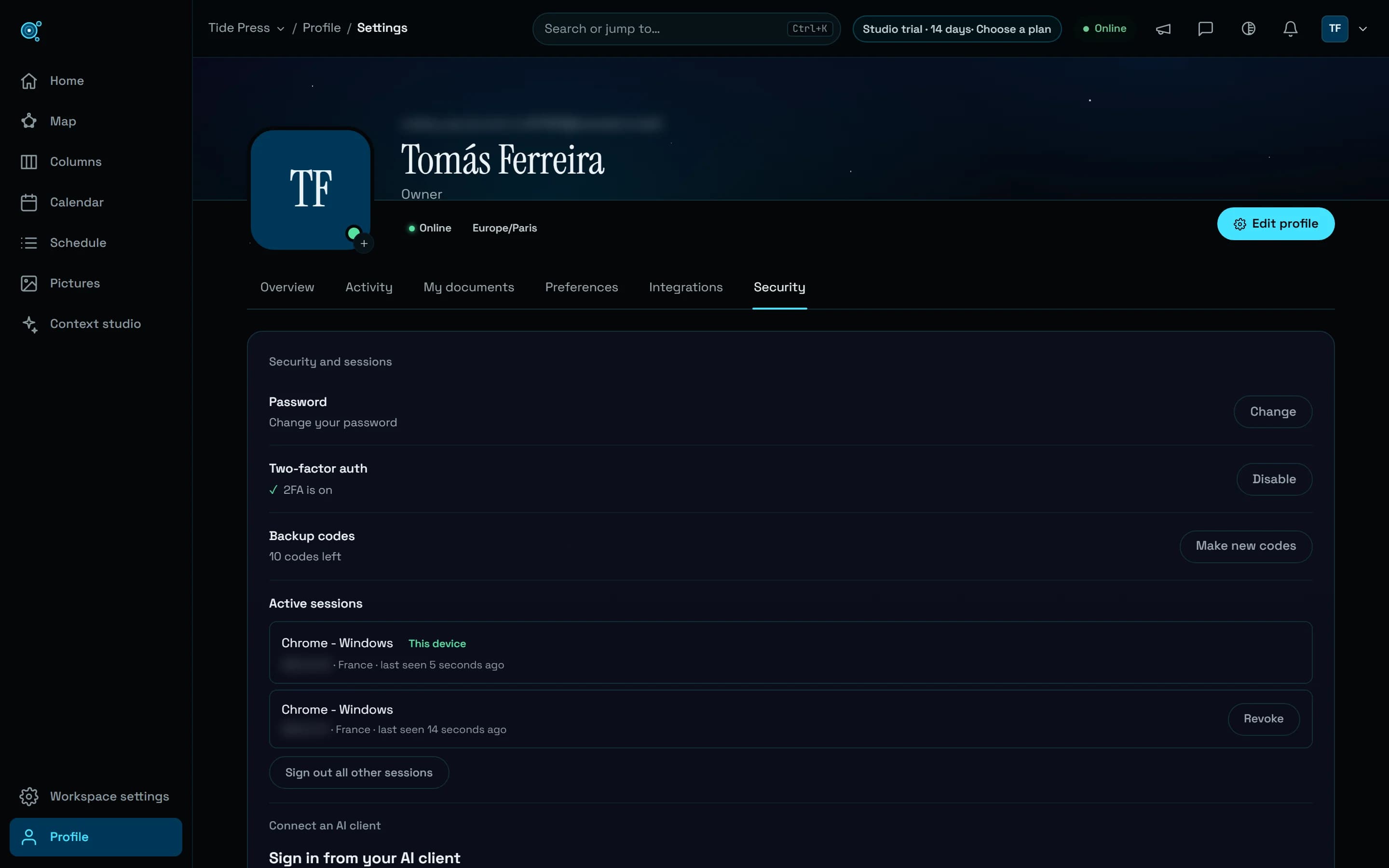Viewport: 1389px width, 868px height.
Task: Open the Calendar sidebar item
Action: 95,203
